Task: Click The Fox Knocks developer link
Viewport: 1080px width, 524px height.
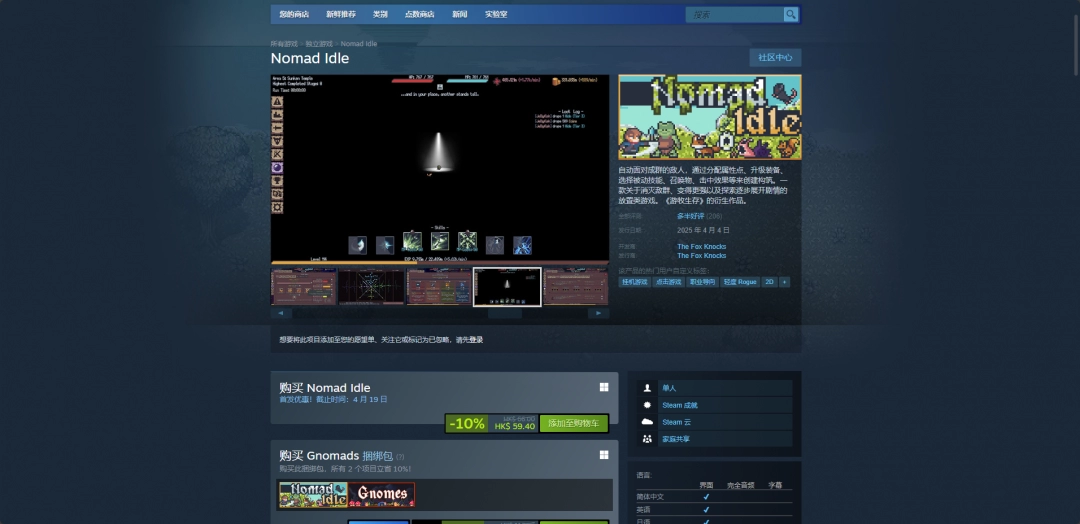Action: pos(701,246)
